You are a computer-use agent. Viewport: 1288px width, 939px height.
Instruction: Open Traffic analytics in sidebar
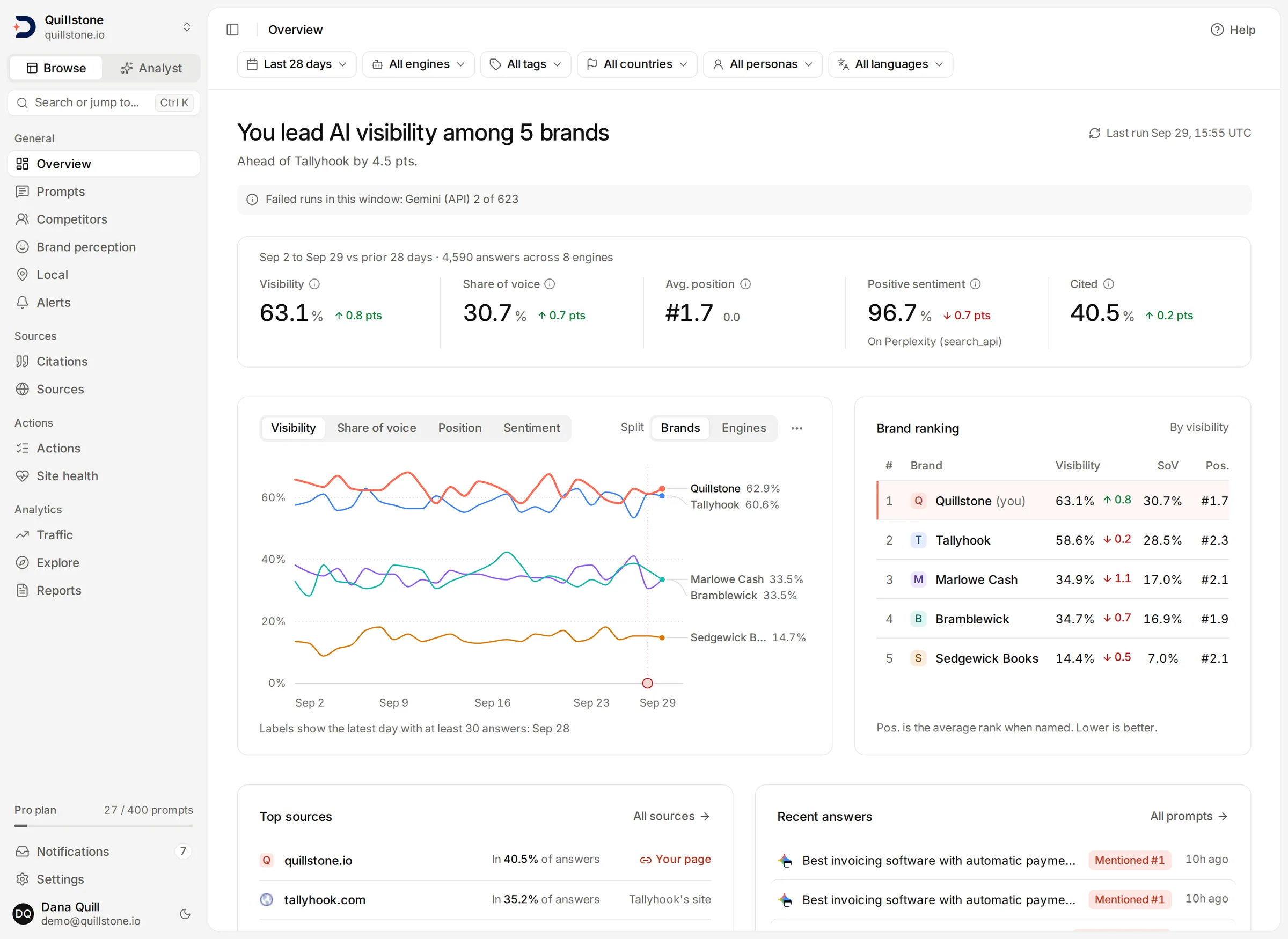104,535
